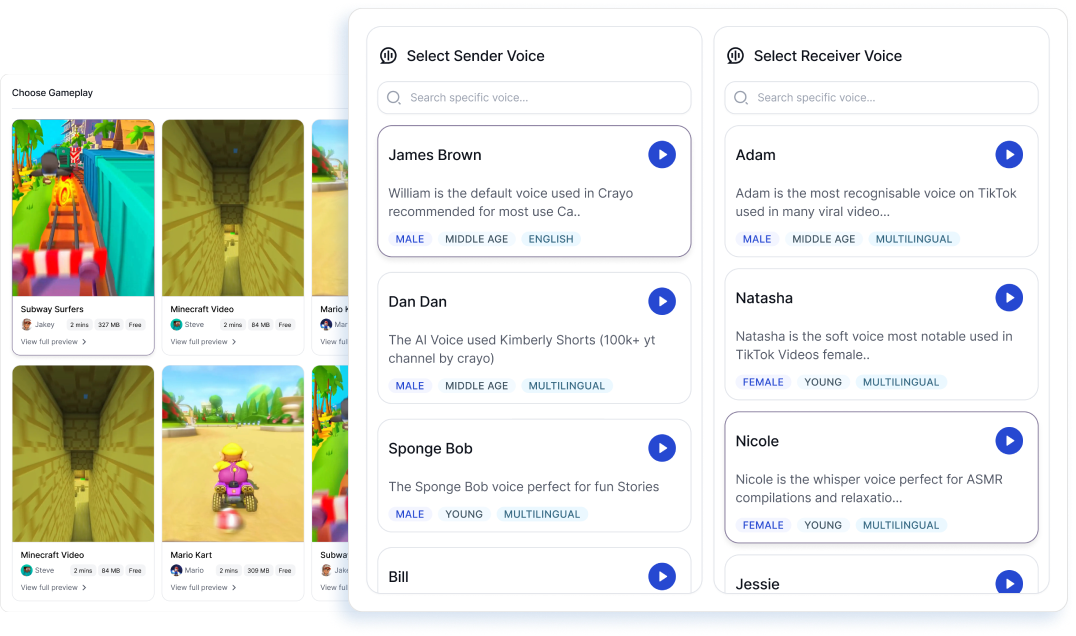Play the Bill voice preview
The width and height of the screenshot is (1076, 636).
662,576
